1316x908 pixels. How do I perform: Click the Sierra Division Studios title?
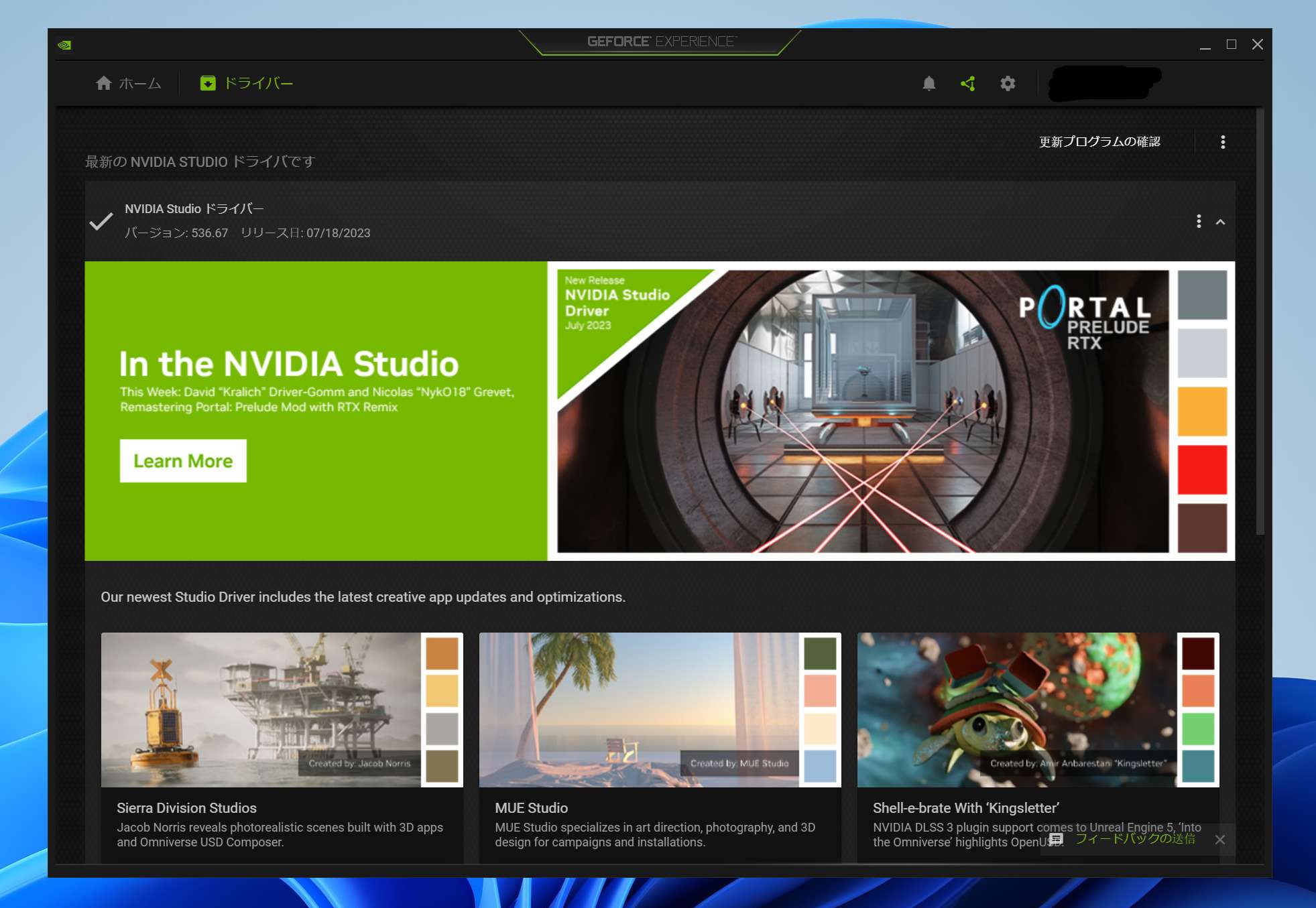pyautogui.click(x=186, y=808)
